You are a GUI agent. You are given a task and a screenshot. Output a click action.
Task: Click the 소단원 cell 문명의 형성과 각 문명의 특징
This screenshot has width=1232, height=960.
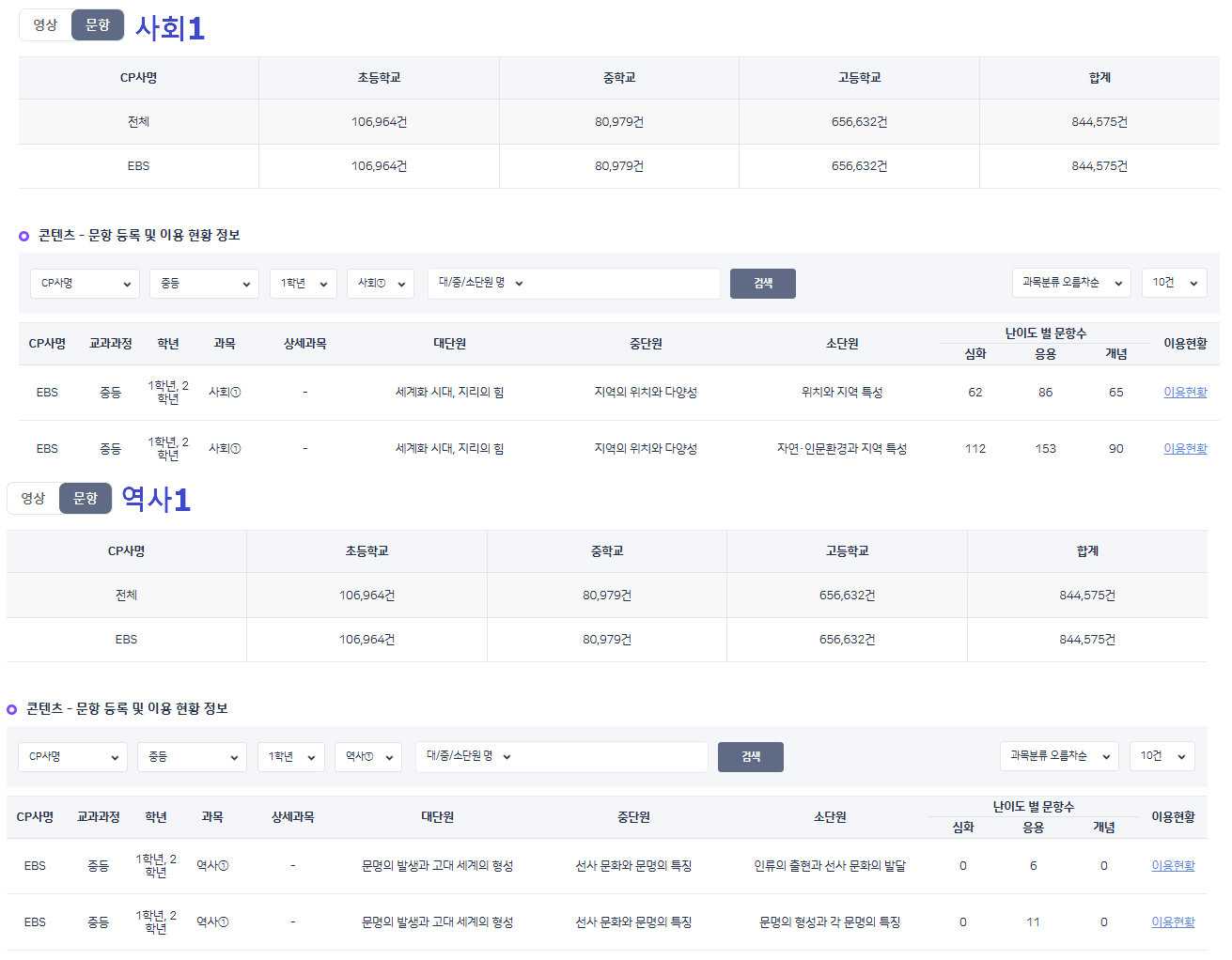[x=830, y=922]
